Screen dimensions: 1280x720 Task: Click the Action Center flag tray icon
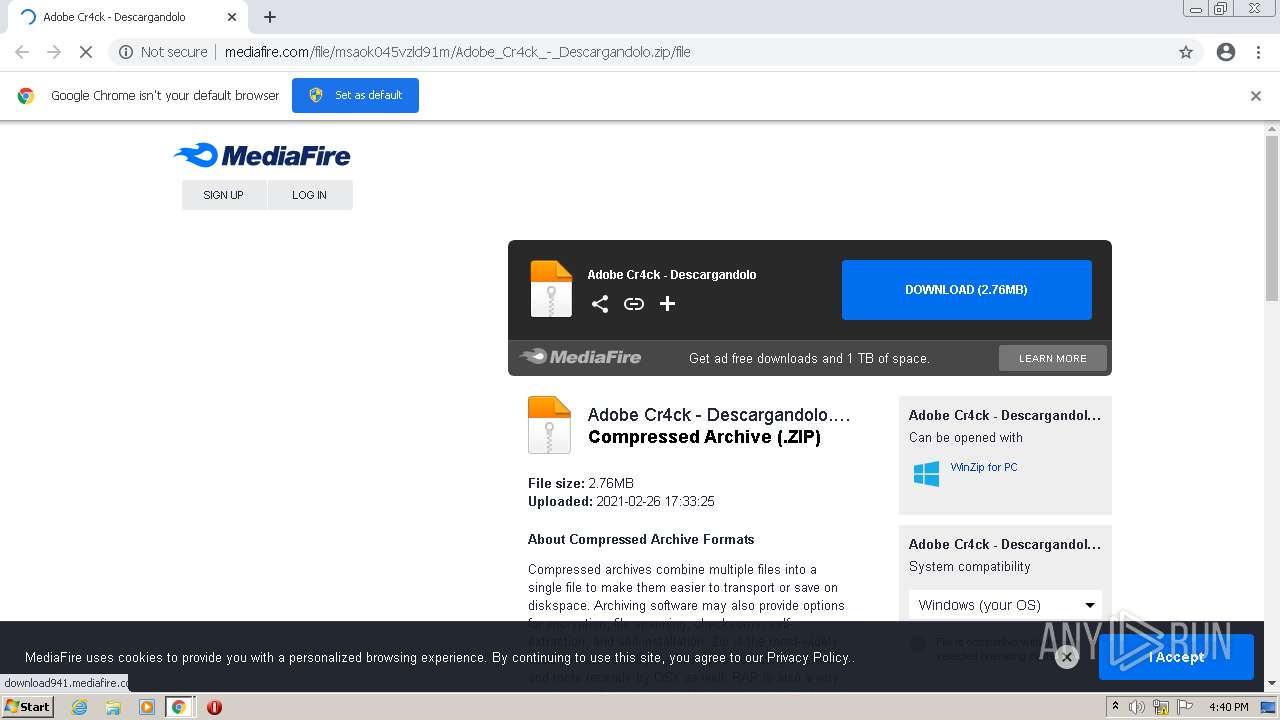[x=1185, y=707]
